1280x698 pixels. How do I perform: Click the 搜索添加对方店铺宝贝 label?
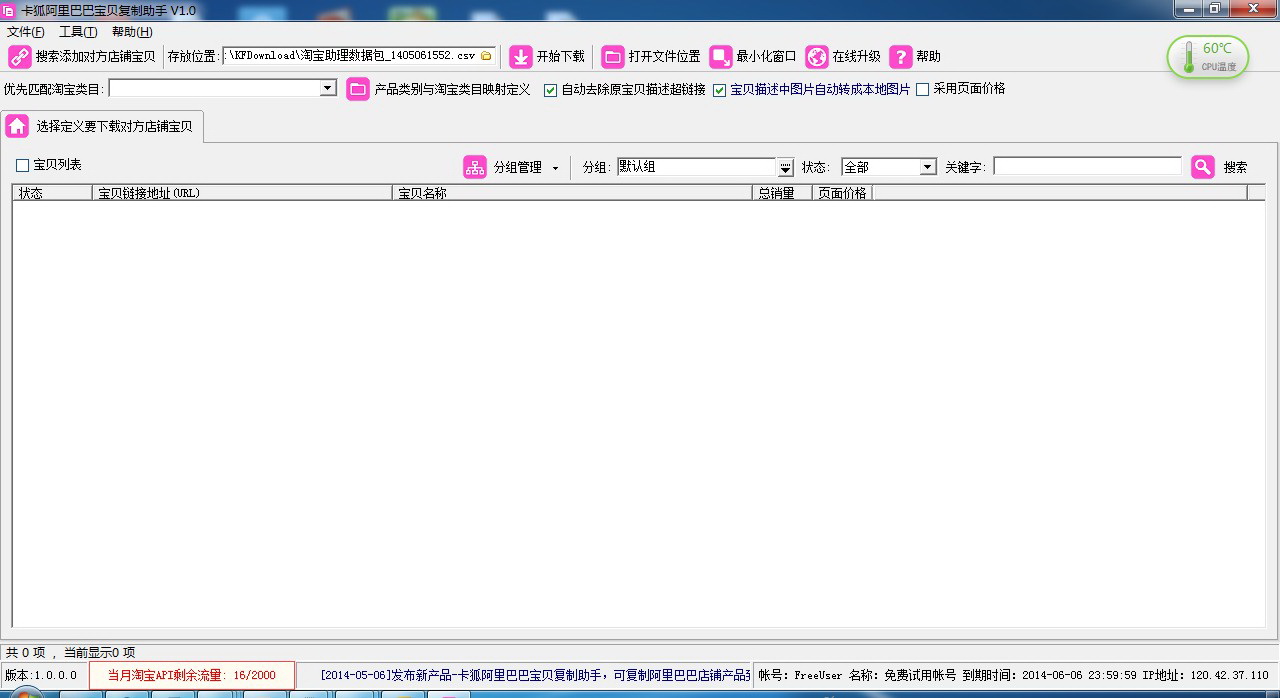[x=96, y=56]
